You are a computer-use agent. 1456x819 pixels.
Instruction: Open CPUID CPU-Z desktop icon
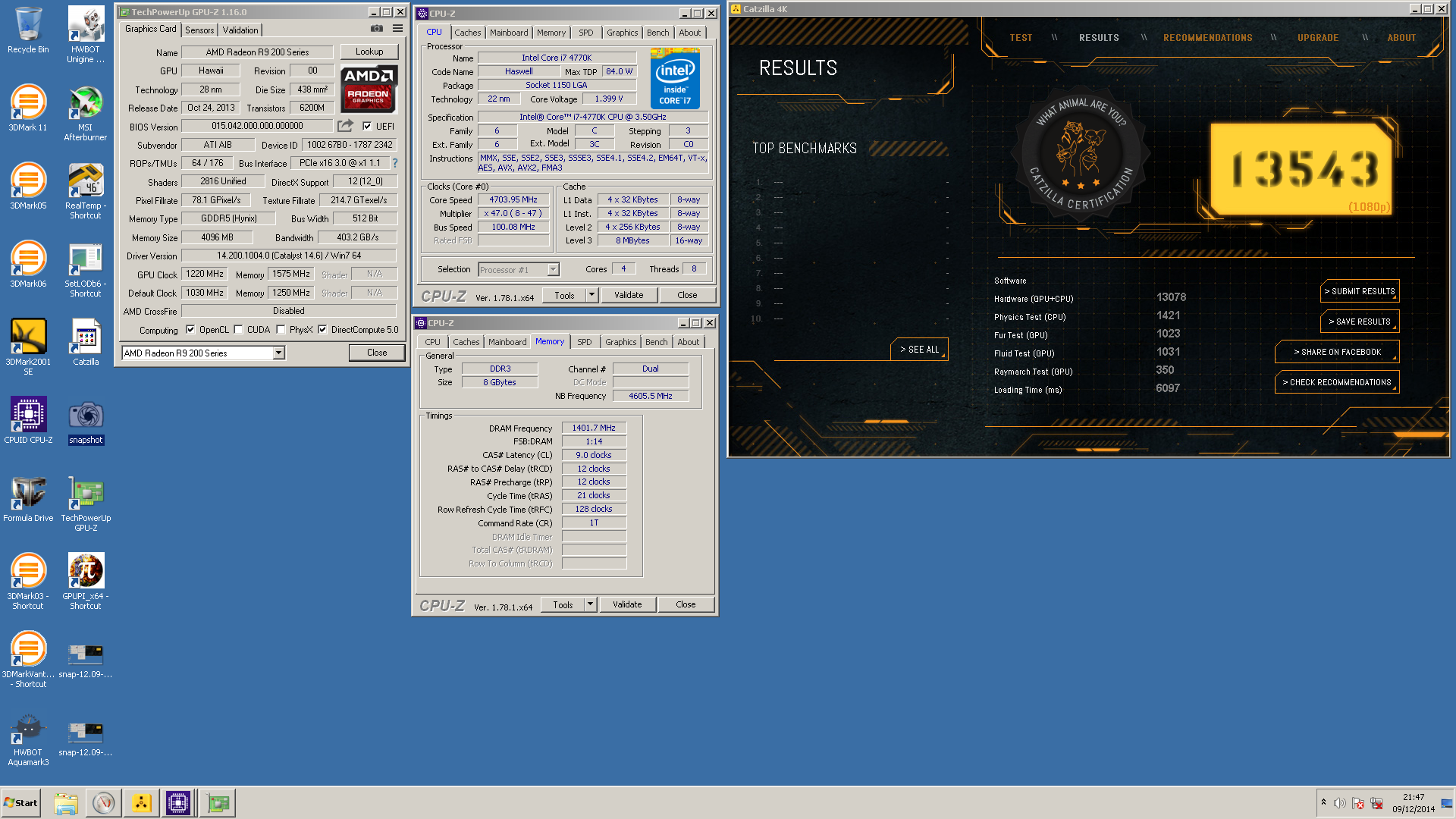click(x=28, y=420)
